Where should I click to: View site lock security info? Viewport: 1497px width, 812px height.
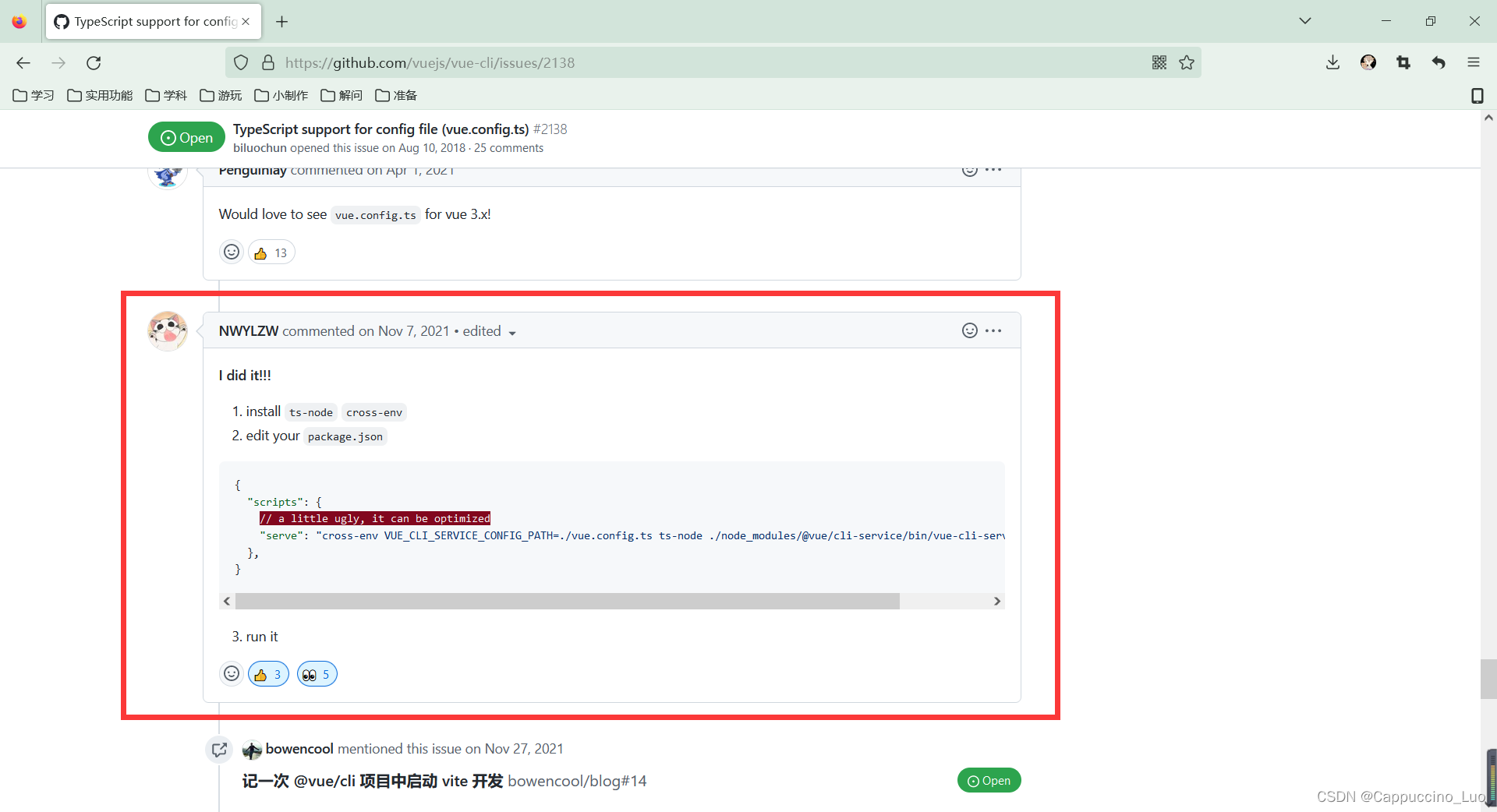pos(268,63)
